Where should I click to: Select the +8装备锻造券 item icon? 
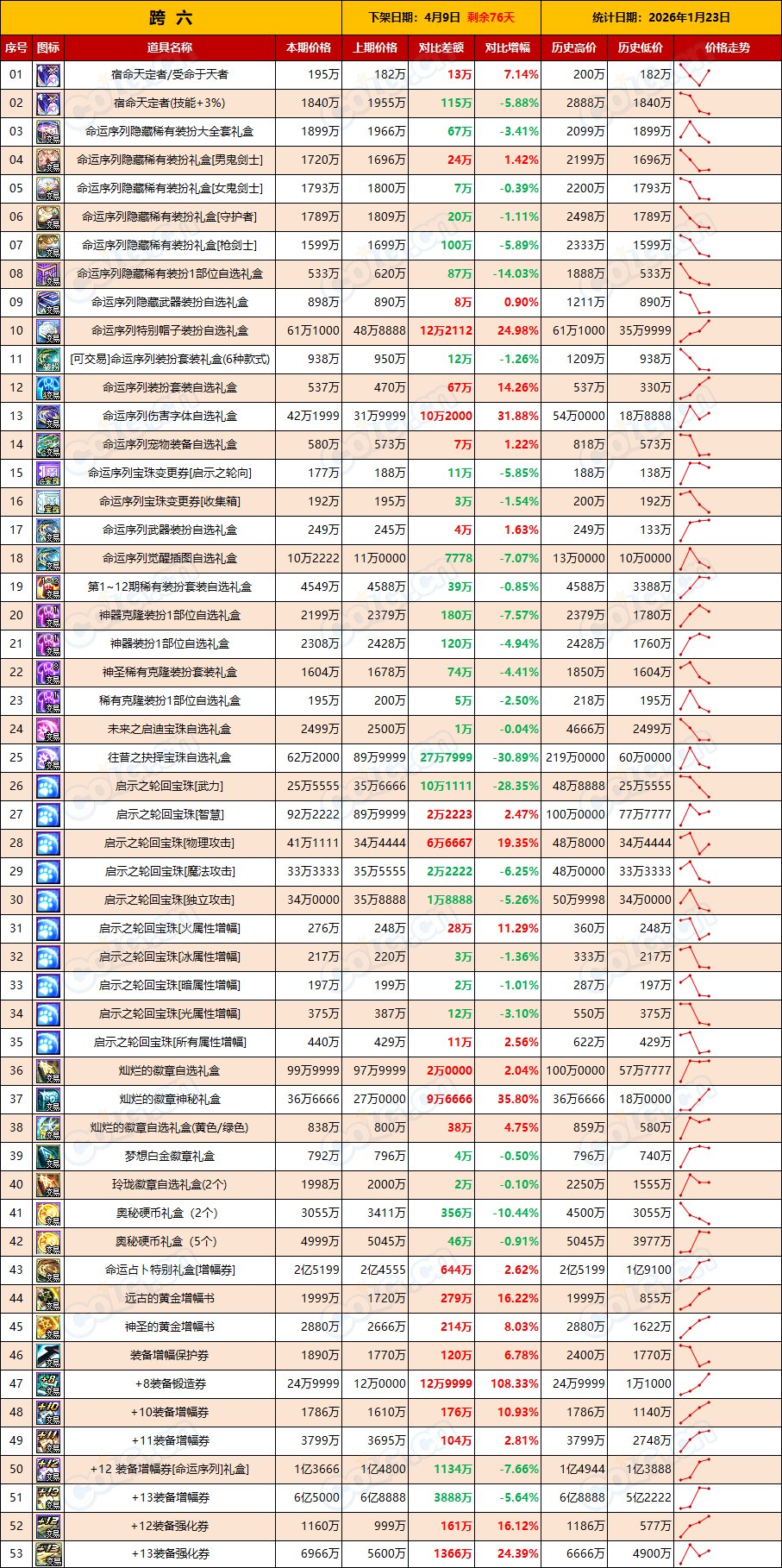tap(48, 1384)
